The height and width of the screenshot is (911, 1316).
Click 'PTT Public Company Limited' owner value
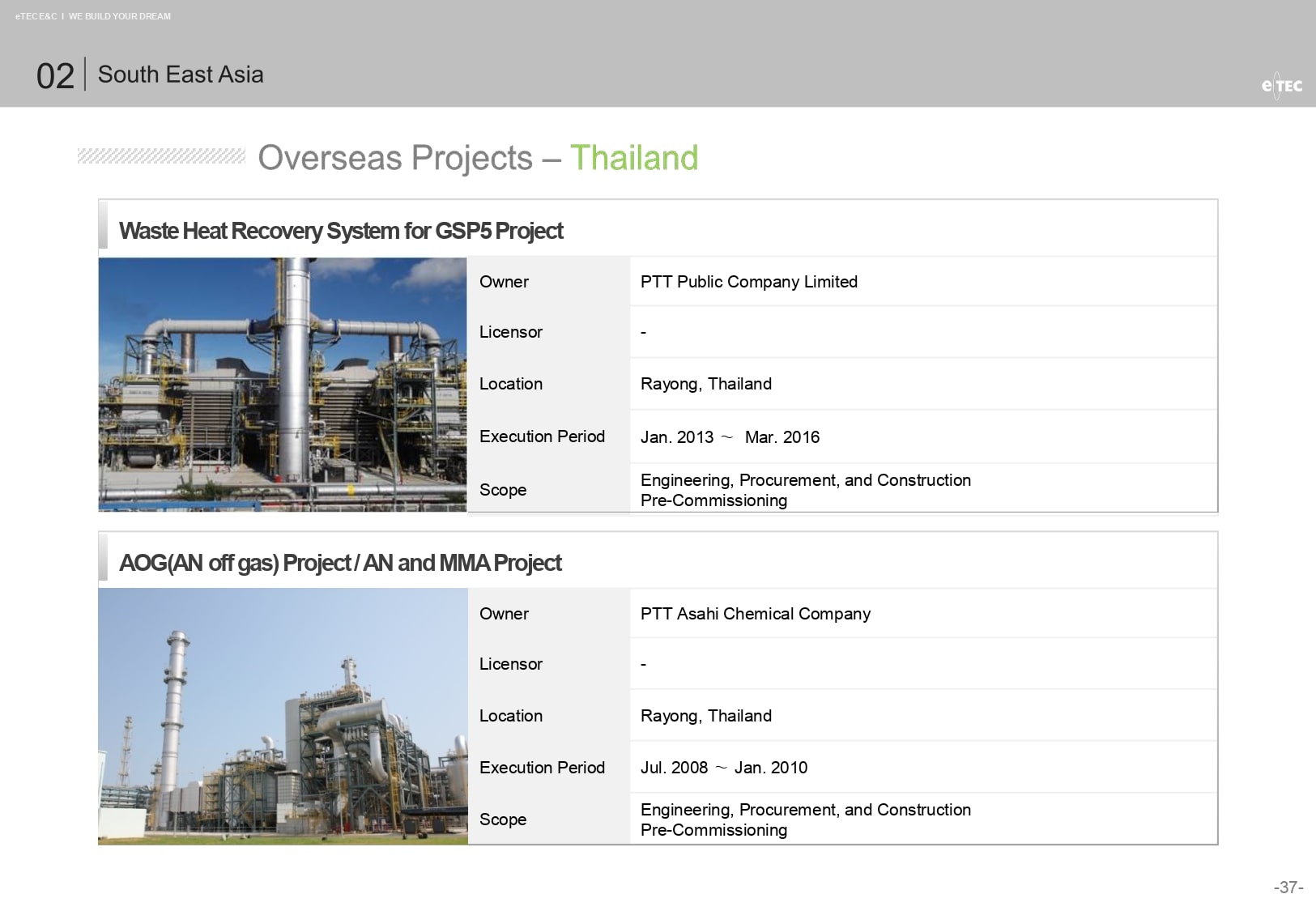749,282
